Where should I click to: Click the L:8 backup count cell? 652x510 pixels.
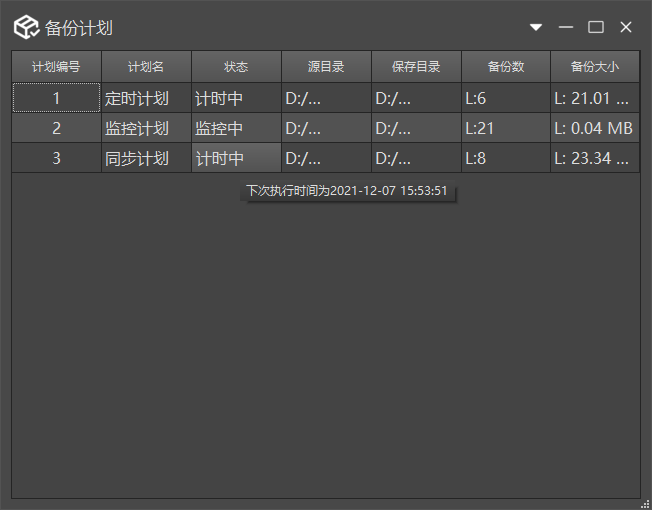pos(506,158)
